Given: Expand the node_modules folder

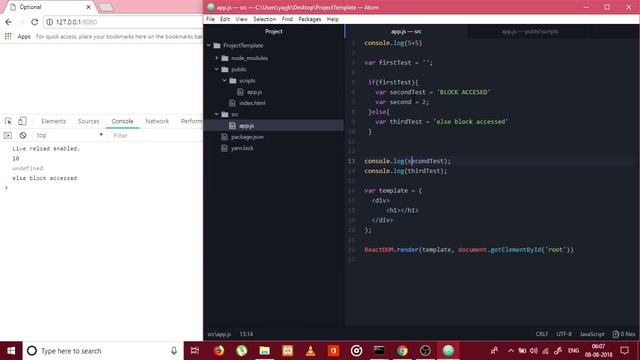Looking at the screenshot, I should 217,58.
